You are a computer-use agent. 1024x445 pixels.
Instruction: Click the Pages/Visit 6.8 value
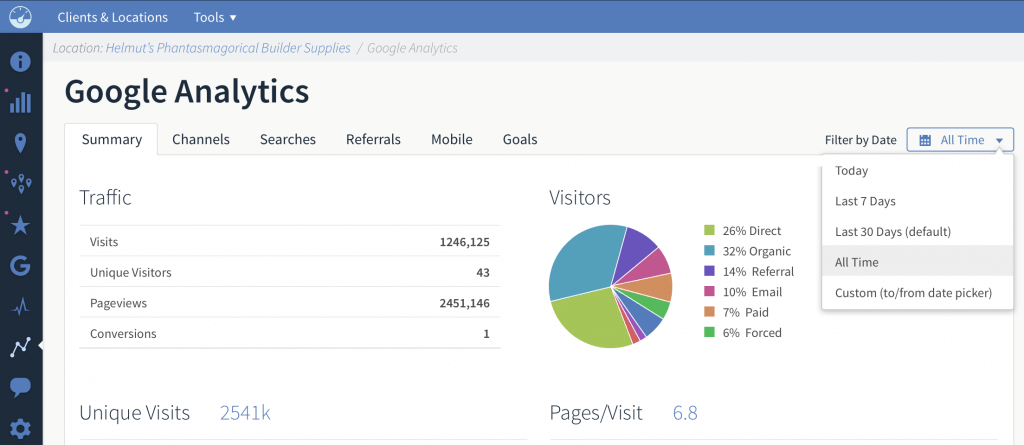pos(685,413)
